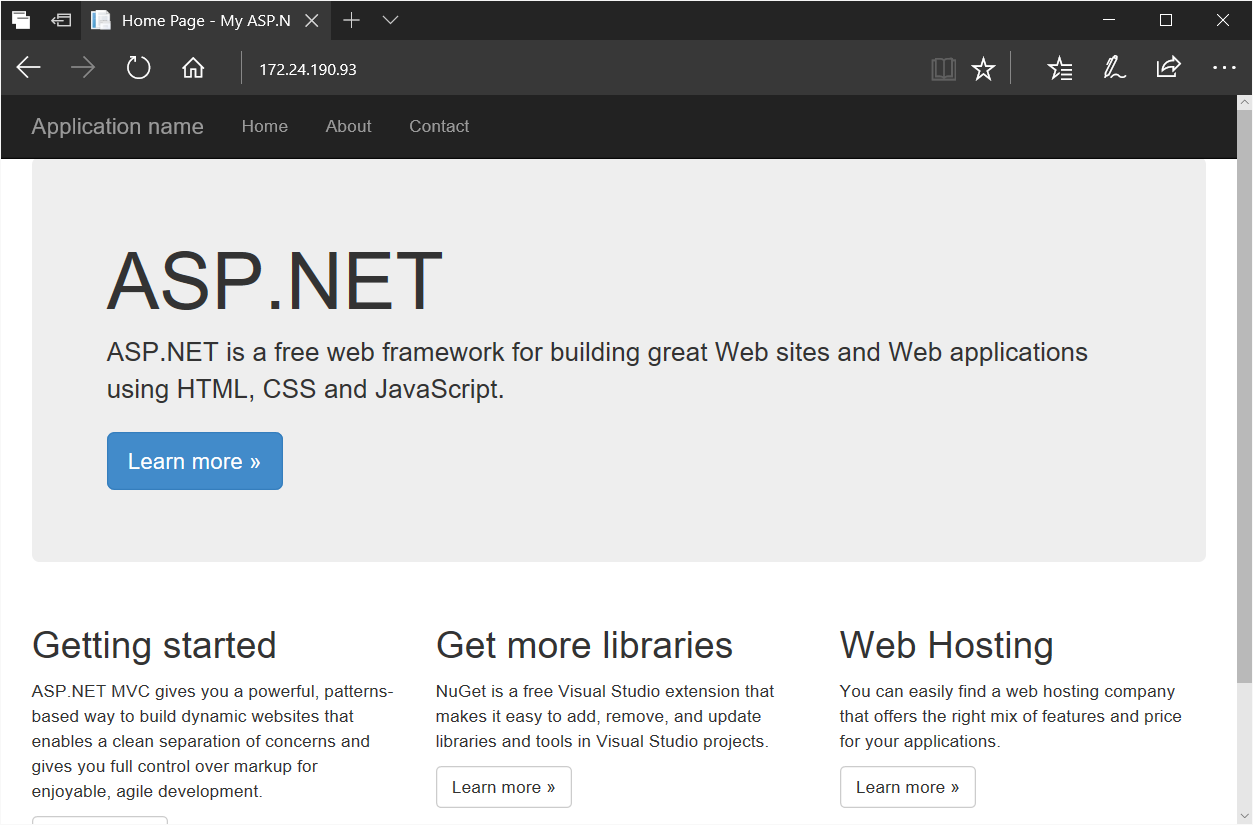Click Learn more under Get more libraries
1253x825 pixels.
(x=503, y=787)
